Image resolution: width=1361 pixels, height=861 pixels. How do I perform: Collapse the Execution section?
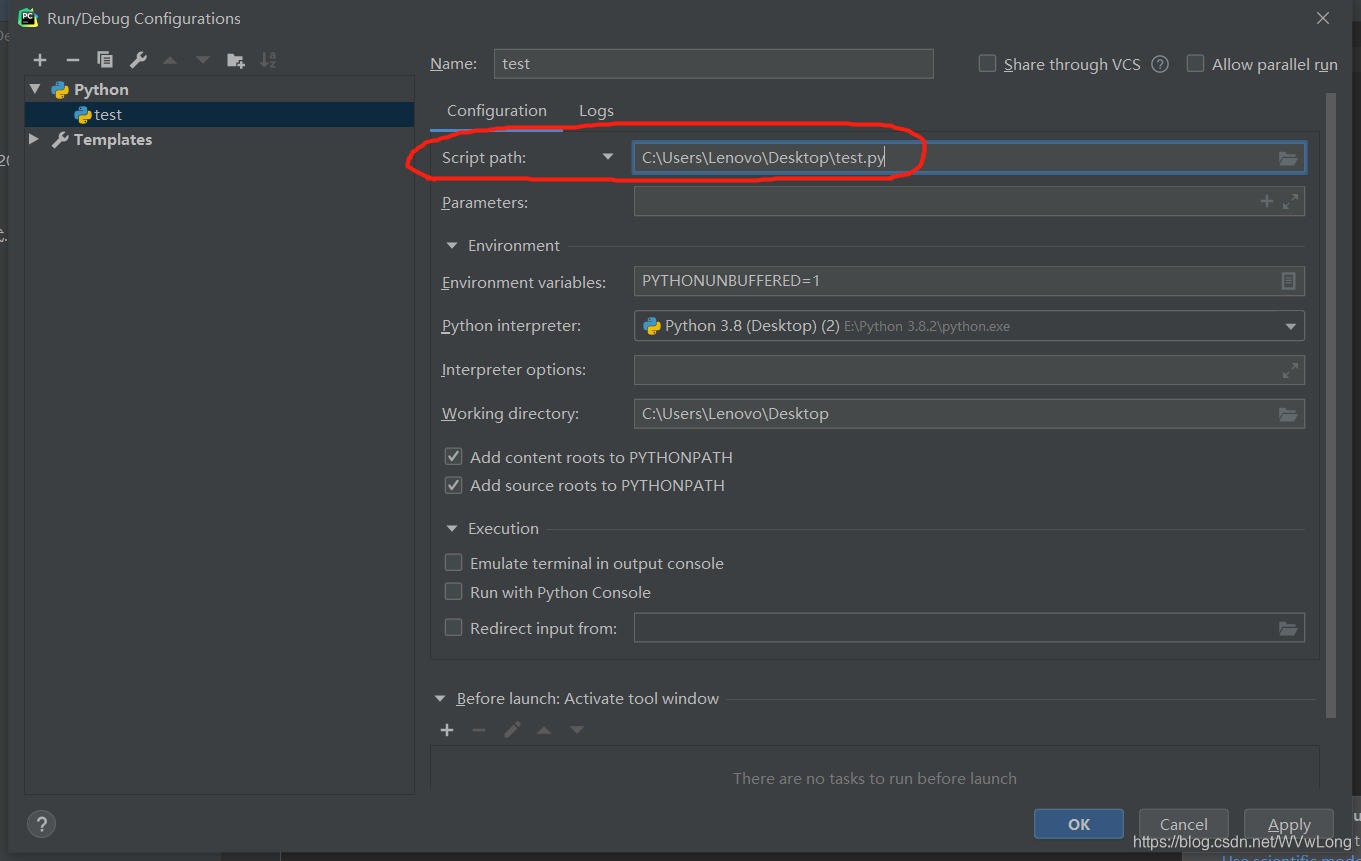[x=451, y=529]
